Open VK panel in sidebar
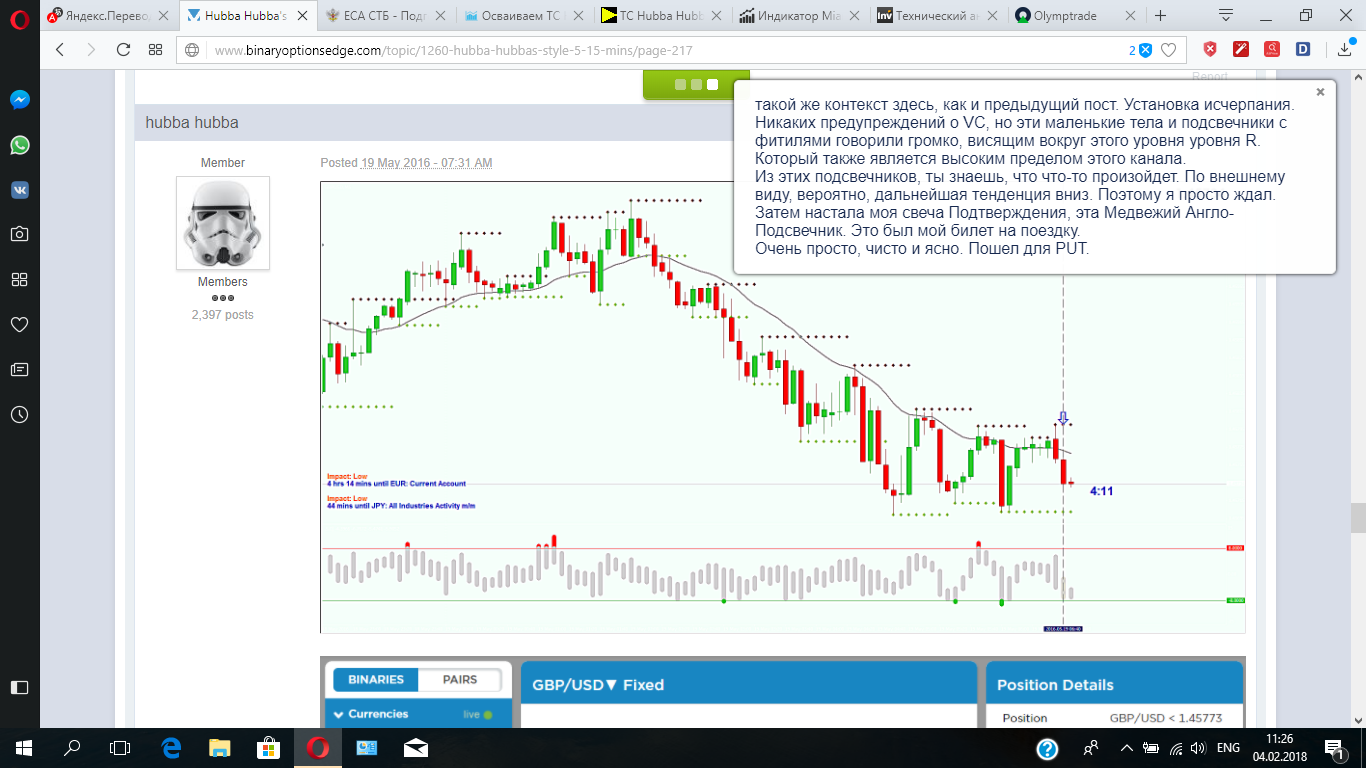Viewport: 1366px width, 768px height. click(20, 190)
